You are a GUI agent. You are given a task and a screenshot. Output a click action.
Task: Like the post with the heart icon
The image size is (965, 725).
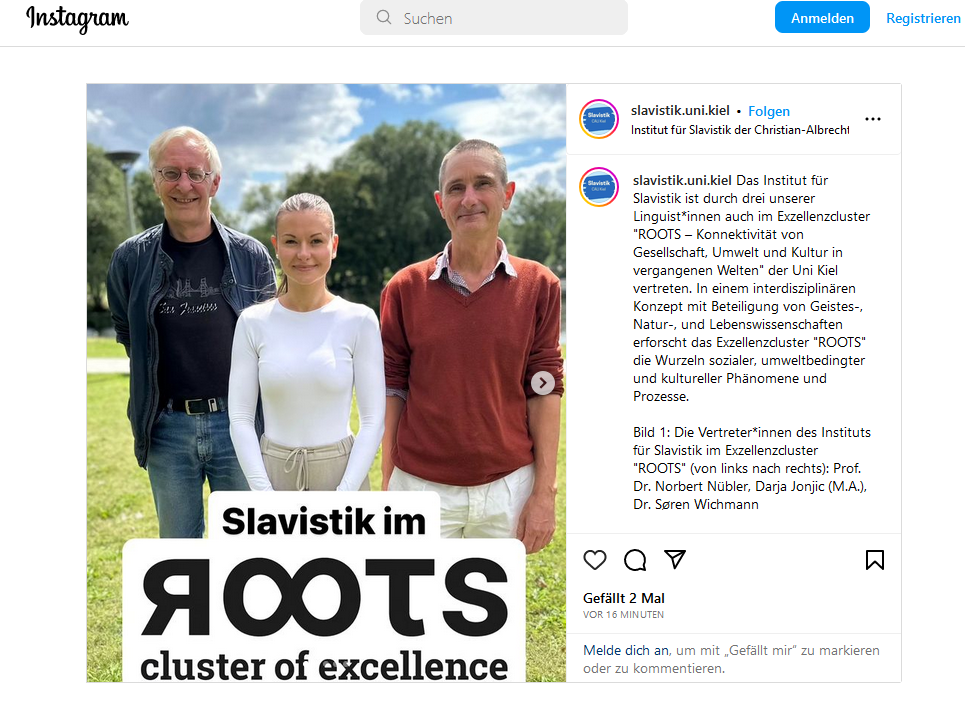tap(595, 560)
